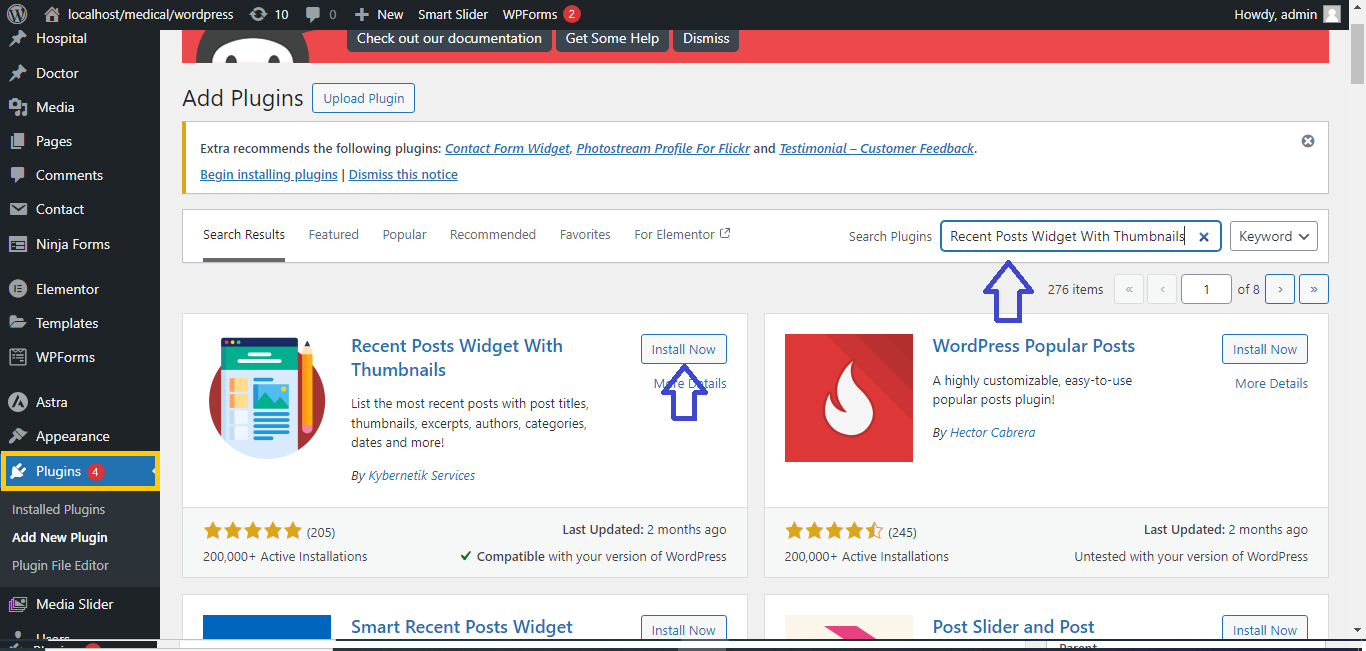Viewport: 1366px width, 651px height.
Task: Open Installed Plugins in sidebar submenu
Action: coord(58,509)
